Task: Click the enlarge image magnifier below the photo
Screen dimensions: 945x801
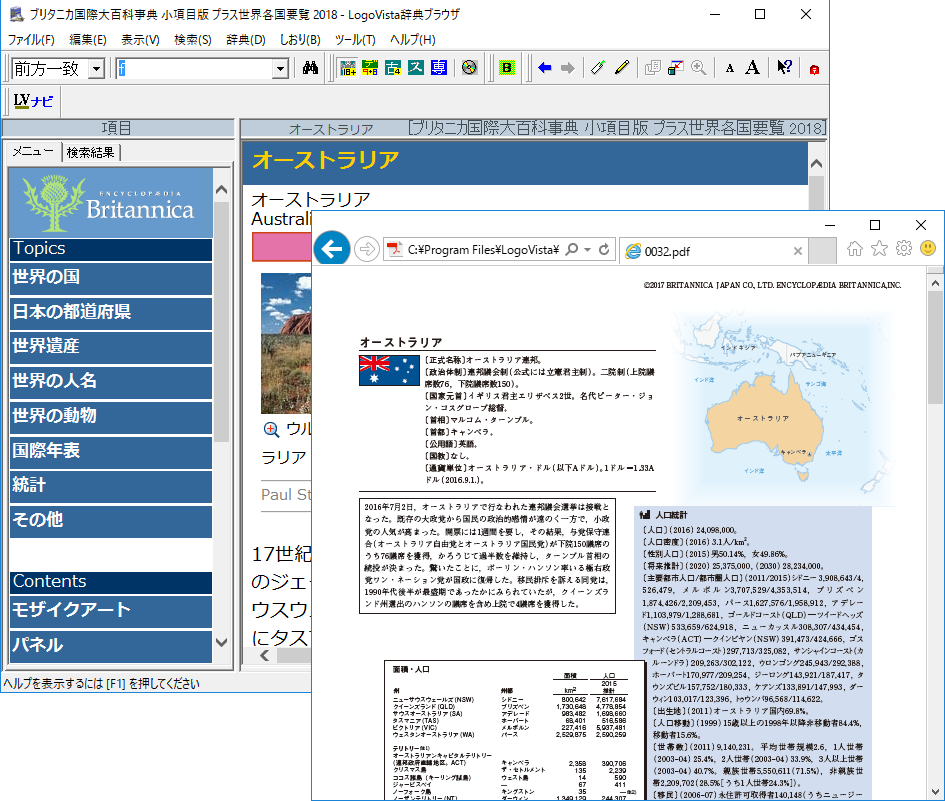Action: point(271,429)
